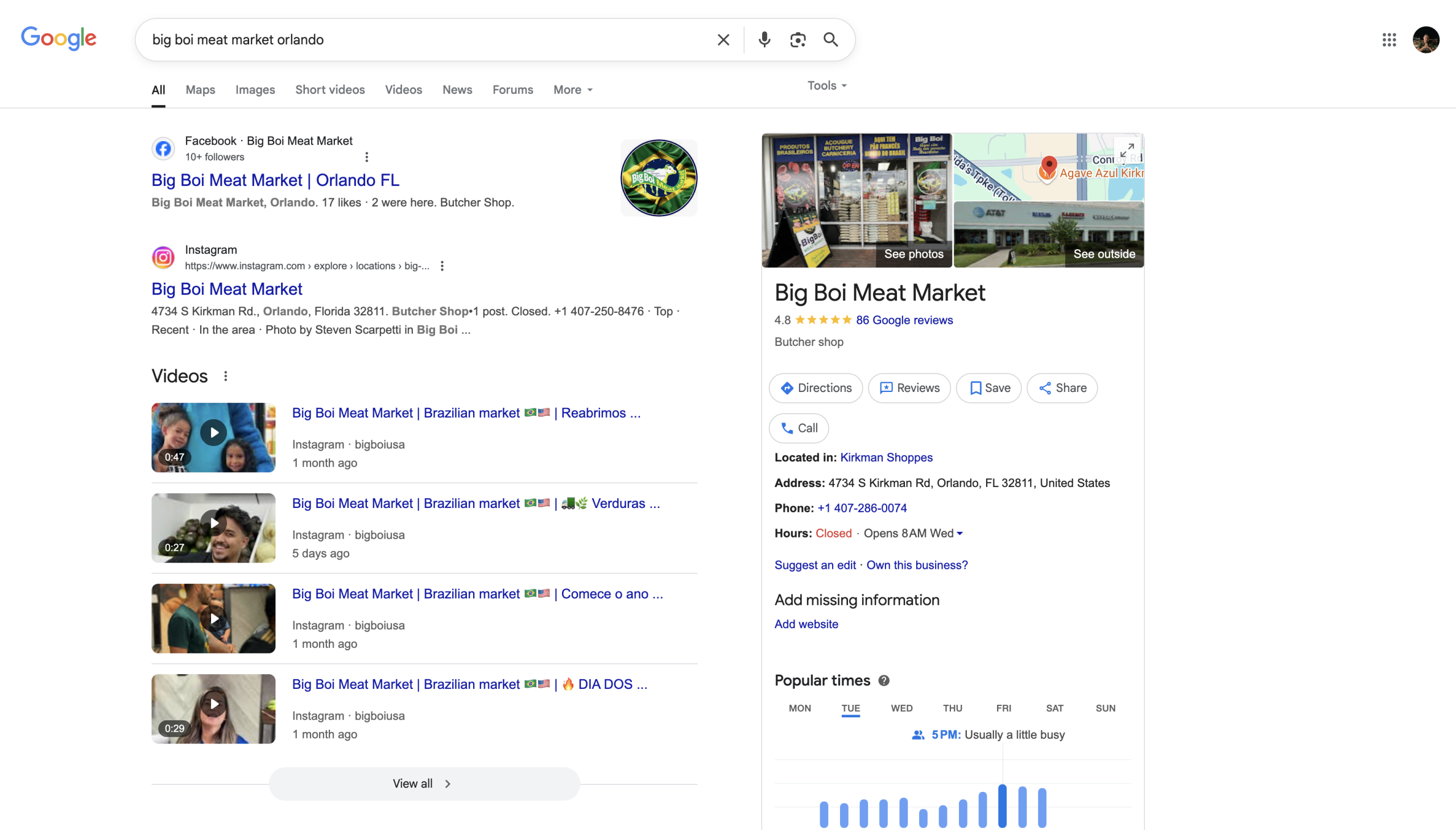The width and height of the screenshot is (1456, 830).
Task: Open the Google apps grid
Action: point(1389,39)
